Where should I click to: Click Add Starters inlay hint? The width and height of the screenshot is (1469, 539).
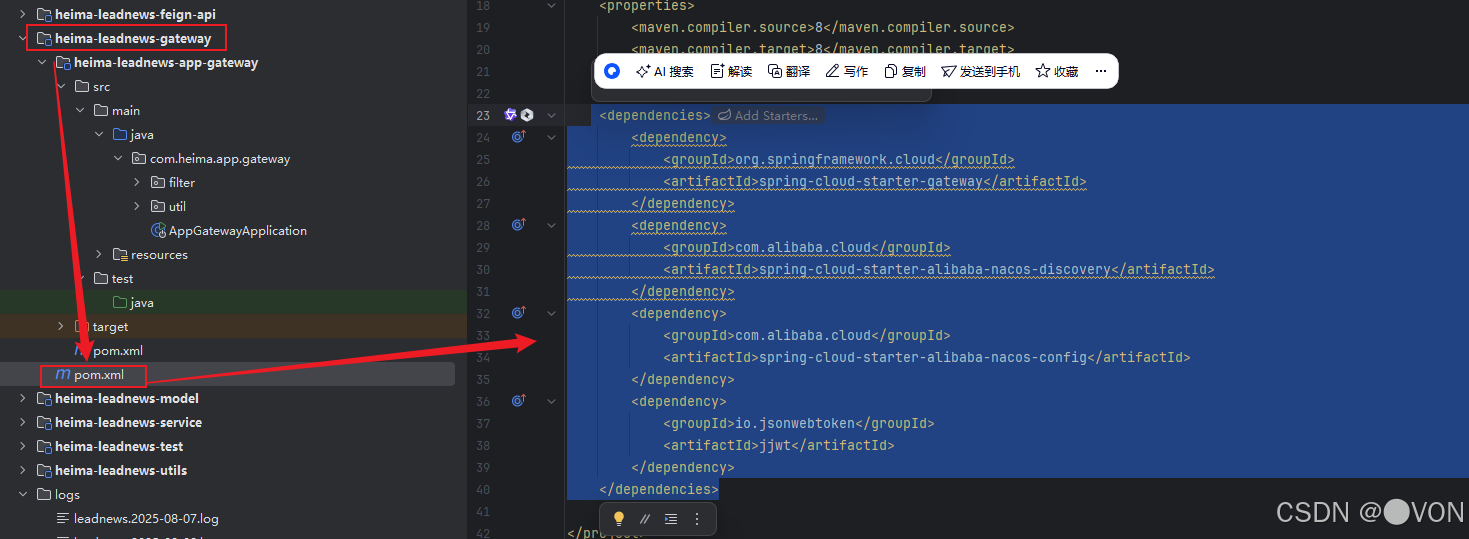pyautogui.click(x=768, y=116)
